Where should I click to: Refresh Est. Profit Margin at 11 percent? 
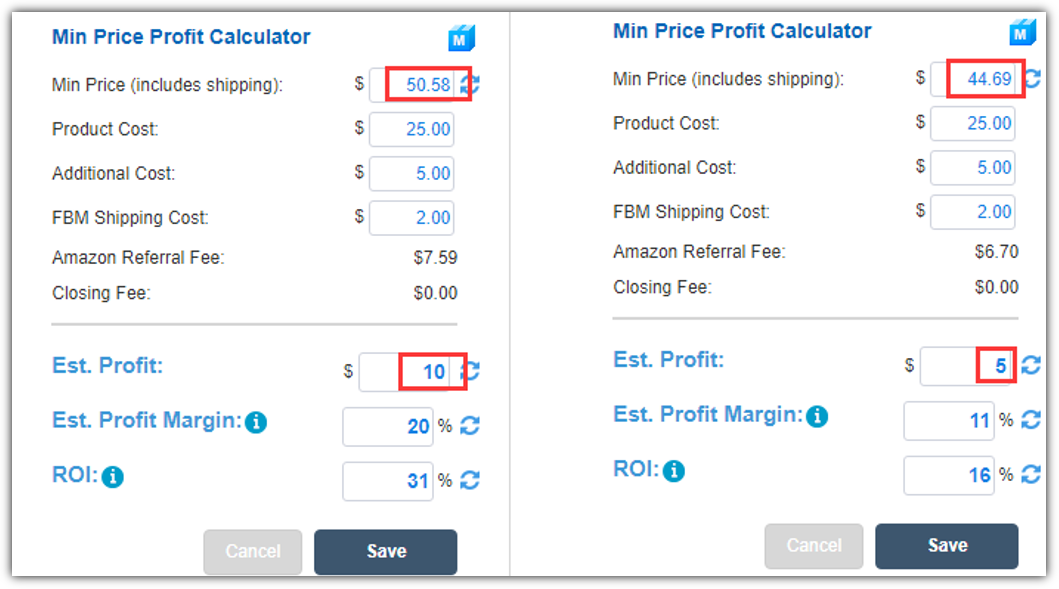click(1031, 419)
